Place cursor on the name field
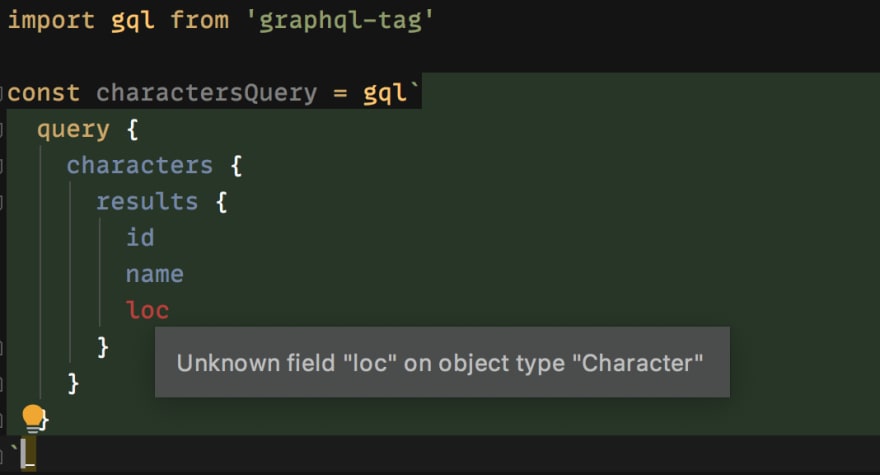The height and width of the screenshot is (475, 880). 154,275
